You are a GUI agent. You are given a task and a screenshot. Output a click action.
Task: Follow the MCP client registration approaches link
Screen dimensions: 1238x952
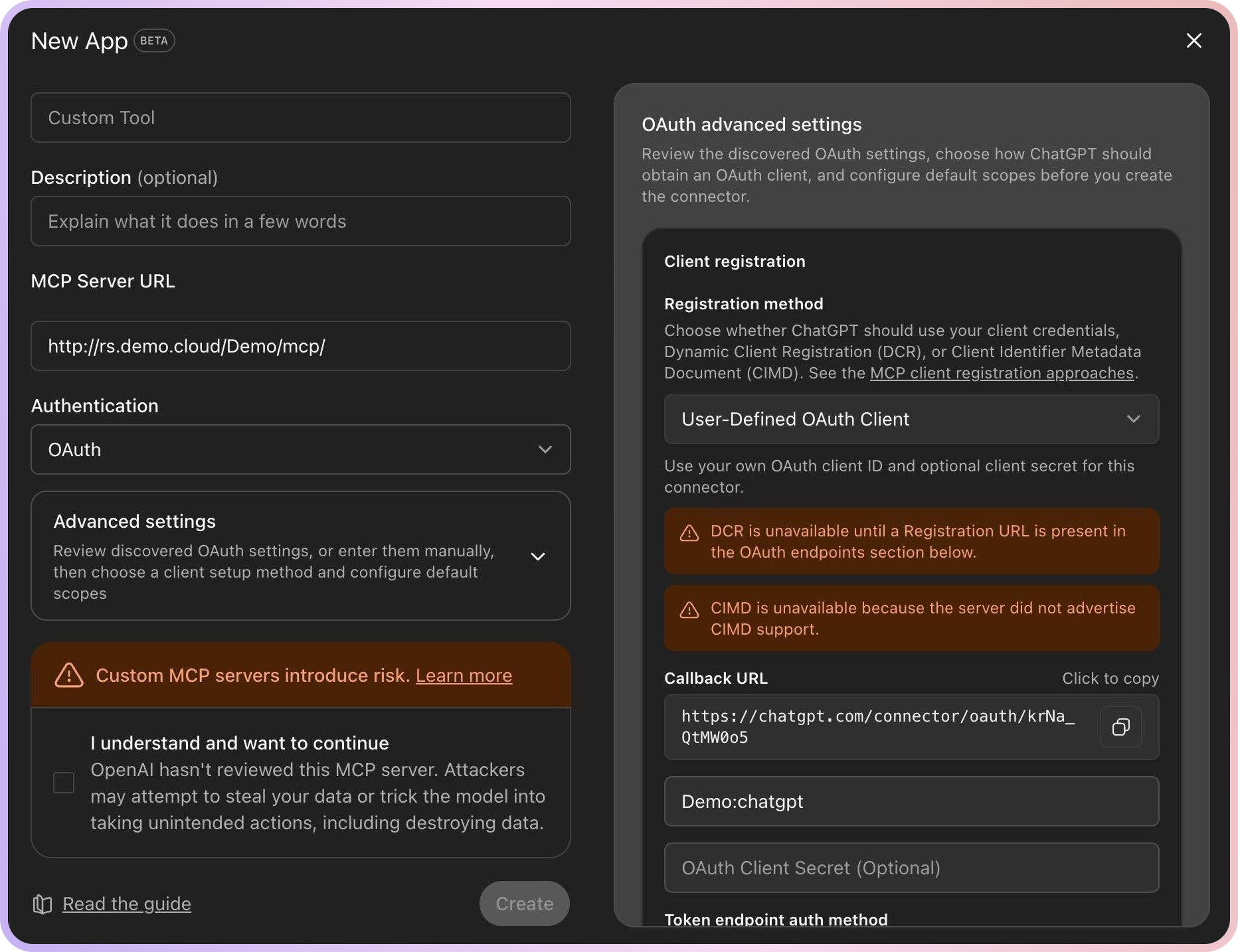click(x=1002, y=373)
